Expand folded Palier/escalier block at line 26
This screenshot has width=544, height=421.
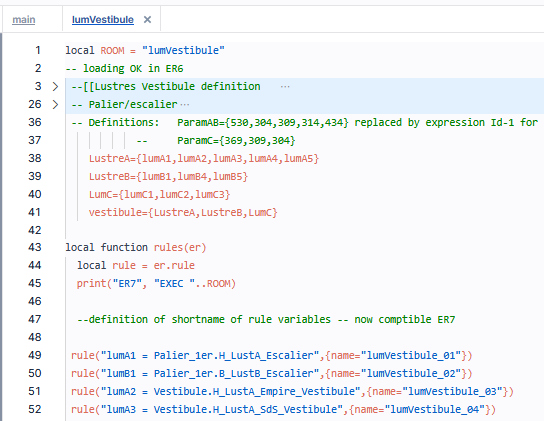(55, 104)
